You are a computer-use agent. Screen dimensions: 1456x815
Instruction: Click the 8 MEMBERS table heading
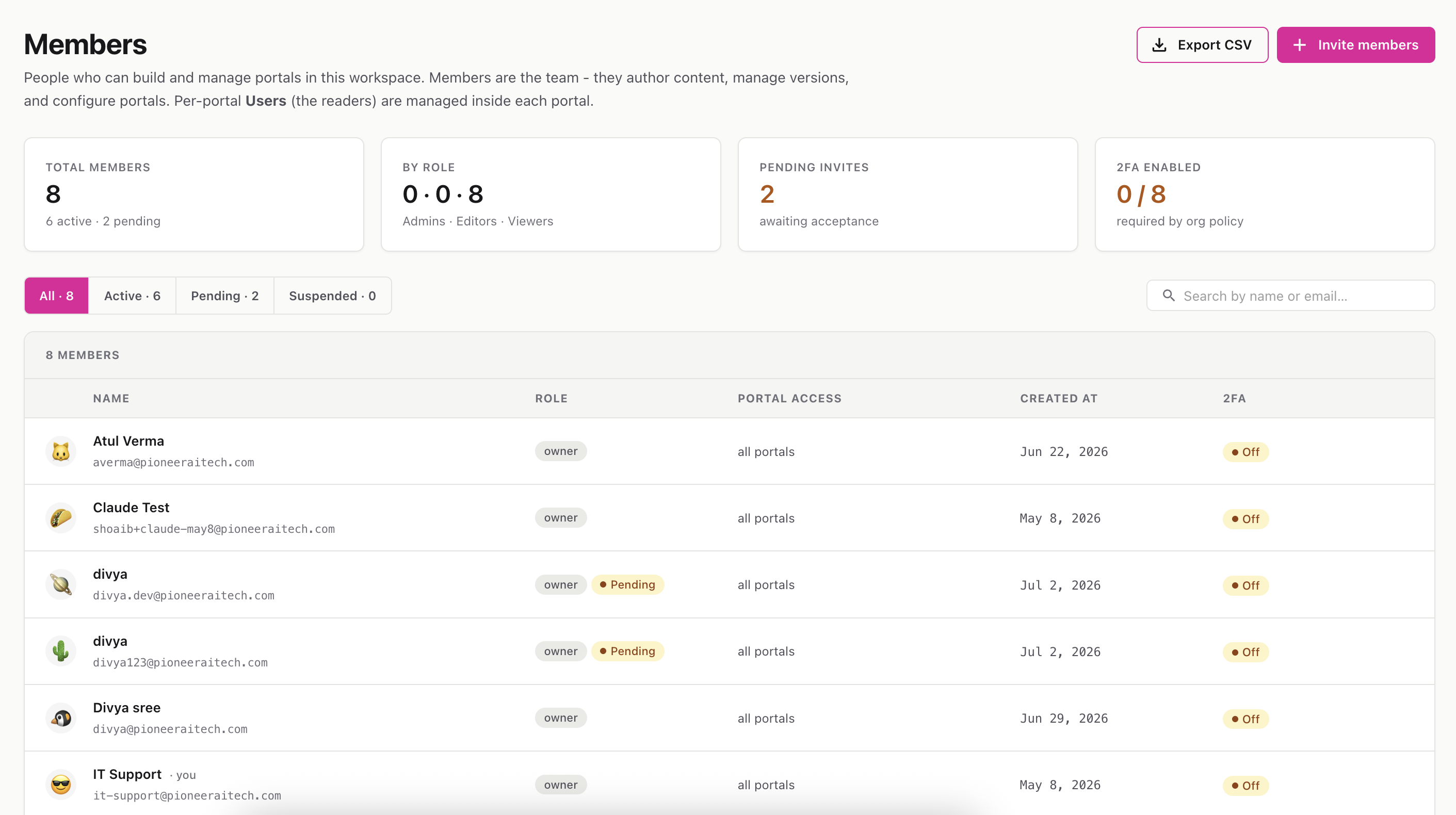(x=83, y=355)
